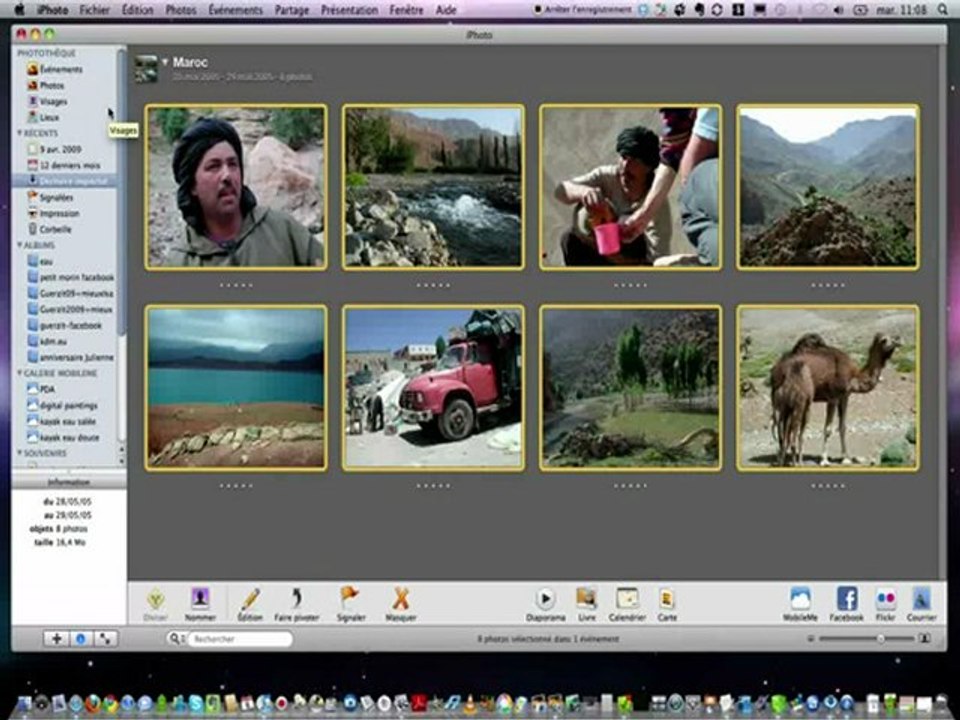Open the kayak eau salée gallery

(x=67, y=421)
